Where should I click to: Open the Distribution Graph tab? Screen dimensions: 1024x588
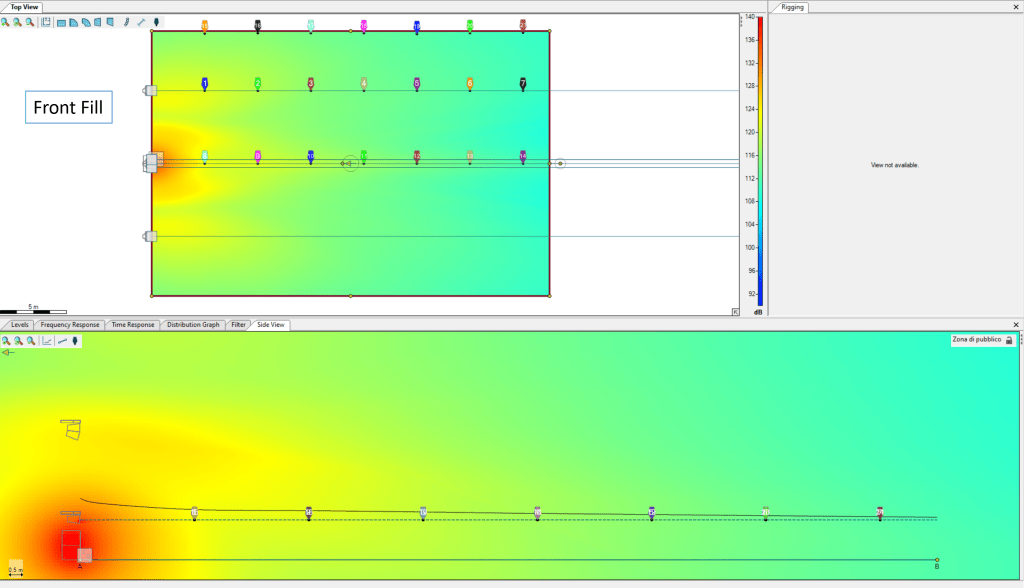pyautogui.click(x=193, y=325)
